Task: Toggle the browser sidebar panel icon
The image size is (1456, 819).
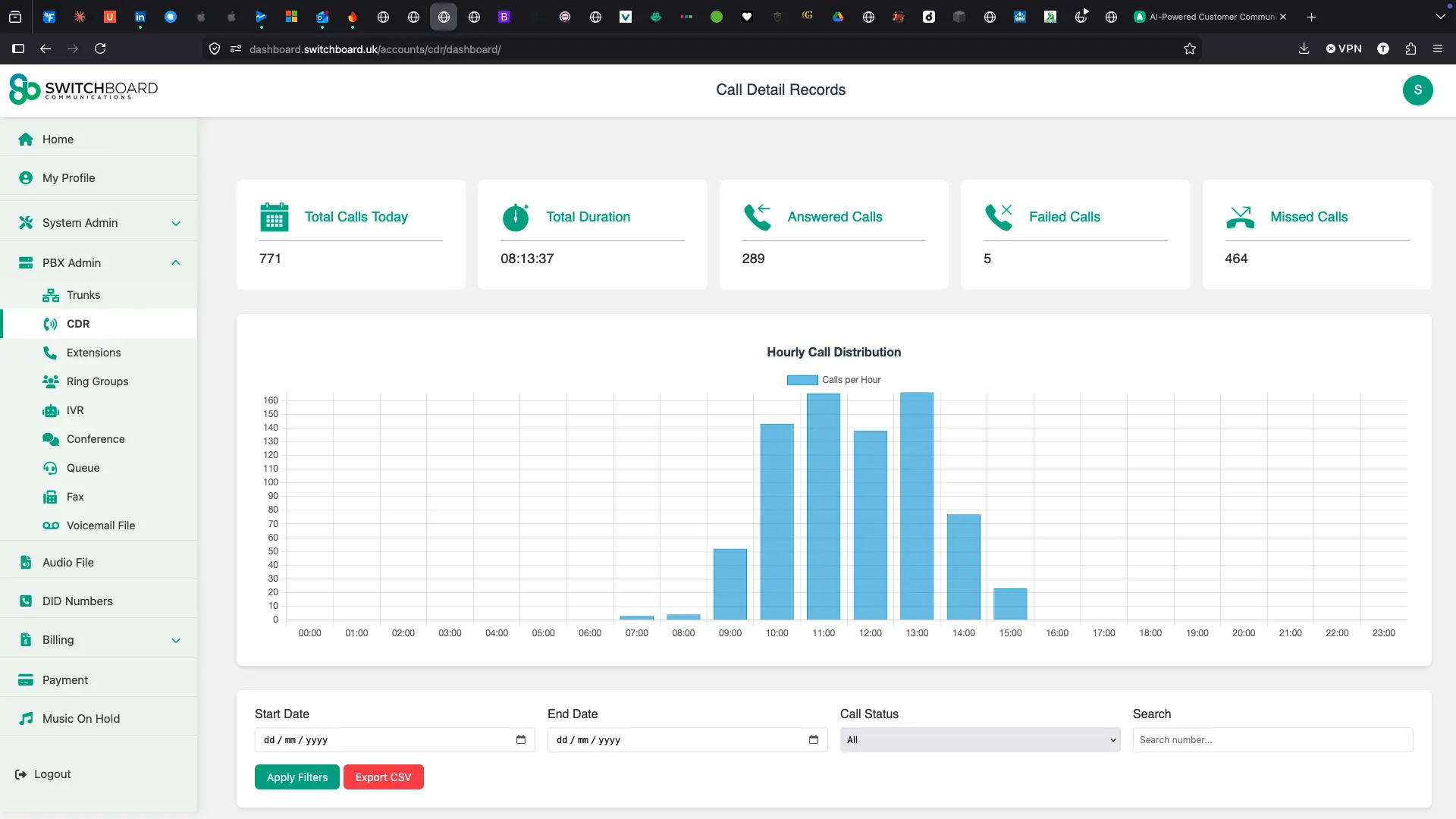Action: click(18, 49)
